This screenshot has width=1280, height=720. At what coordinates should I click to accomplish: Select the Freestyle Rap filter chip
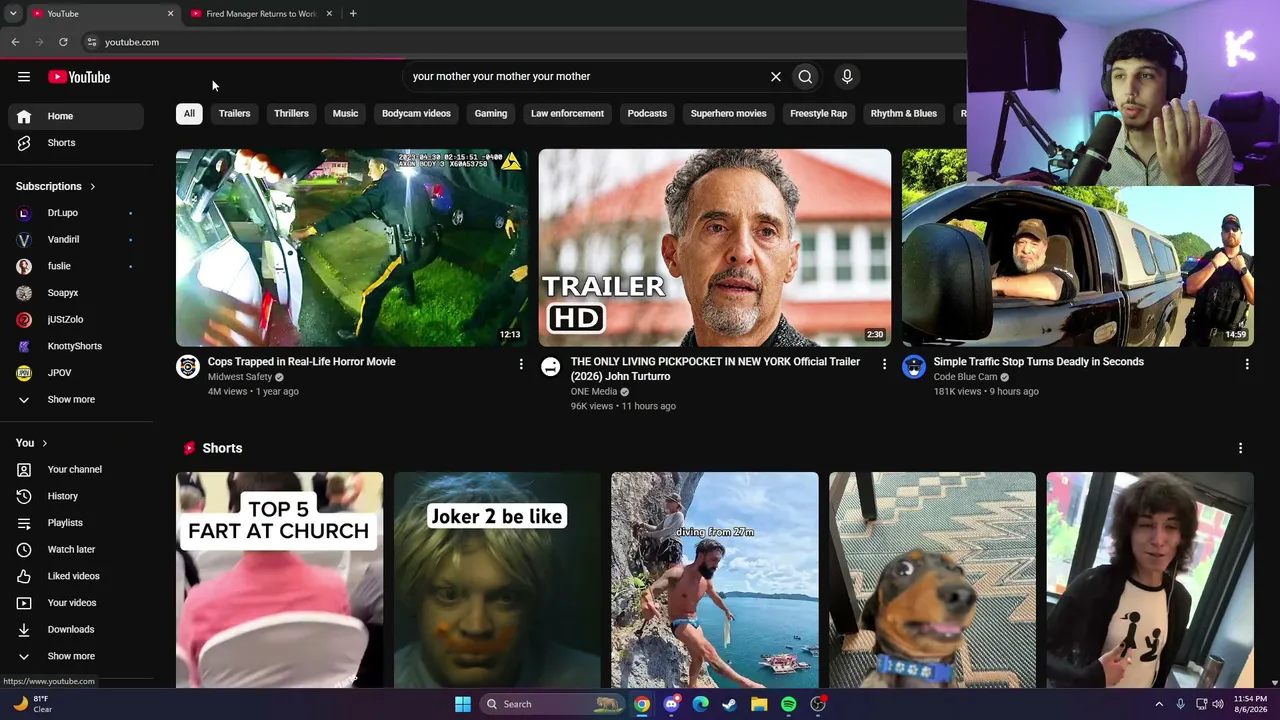(x=818, y=114)
